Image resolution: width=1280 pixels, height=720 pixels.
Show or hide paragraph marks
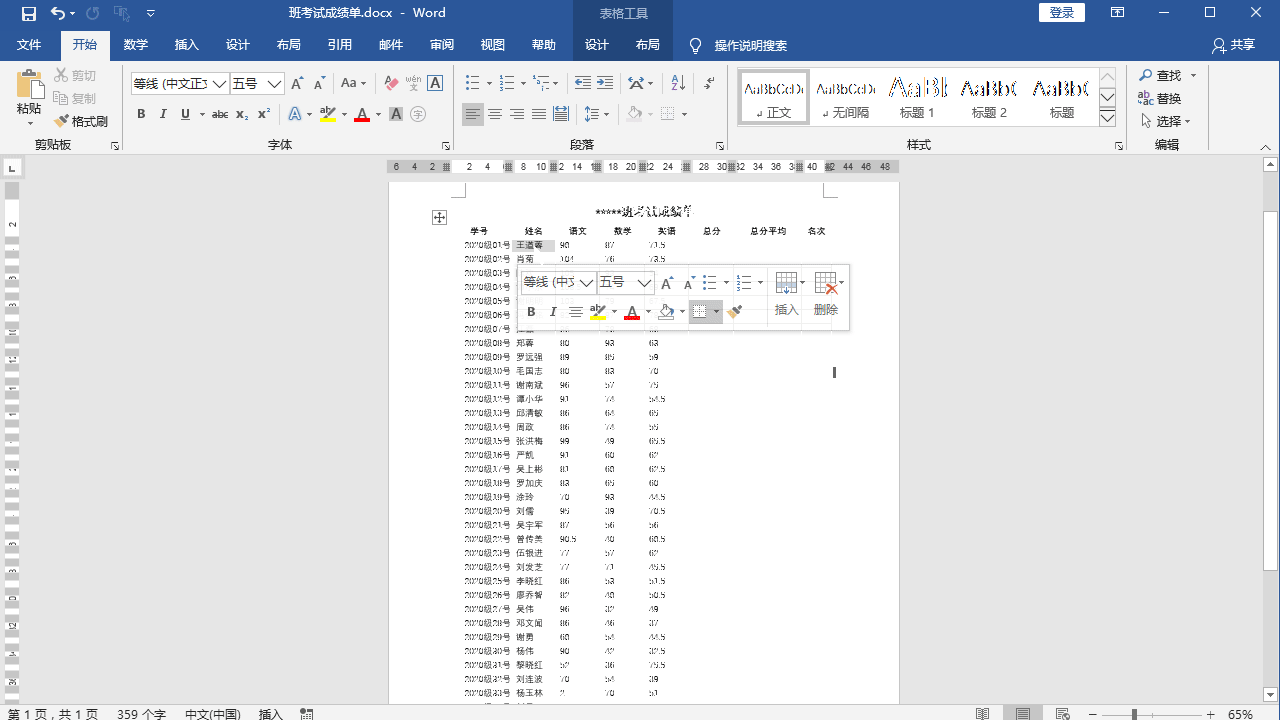(x=709, y=84)
